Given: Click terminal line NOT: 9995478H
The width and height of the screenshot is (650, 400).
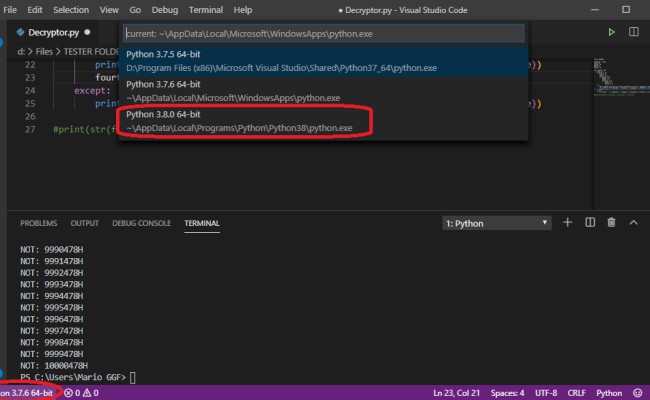Looking at the screenshot, I should 52,308.
